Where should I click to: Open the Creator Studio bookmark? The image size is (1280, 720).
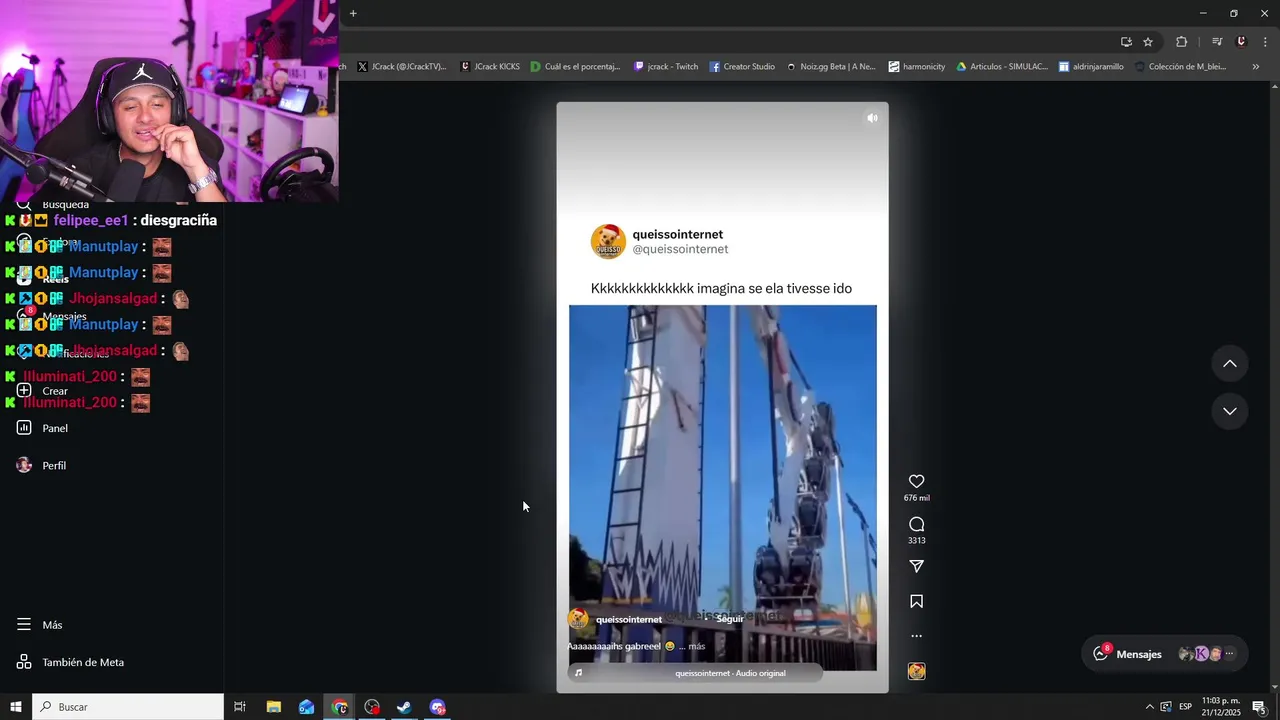pos(742,67)
